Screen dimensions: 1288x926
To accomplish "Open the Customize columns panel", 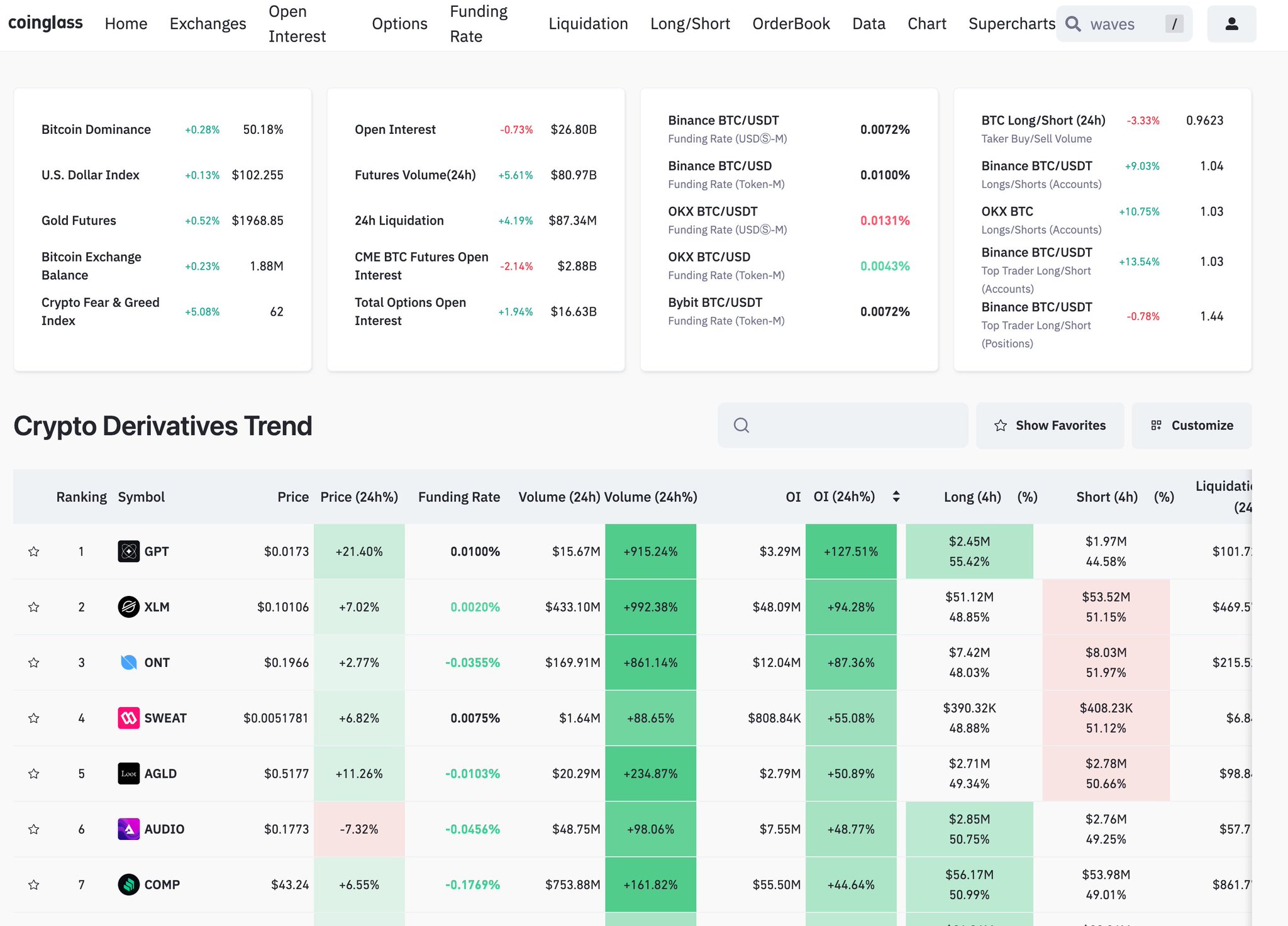I will click(1192, 426).
